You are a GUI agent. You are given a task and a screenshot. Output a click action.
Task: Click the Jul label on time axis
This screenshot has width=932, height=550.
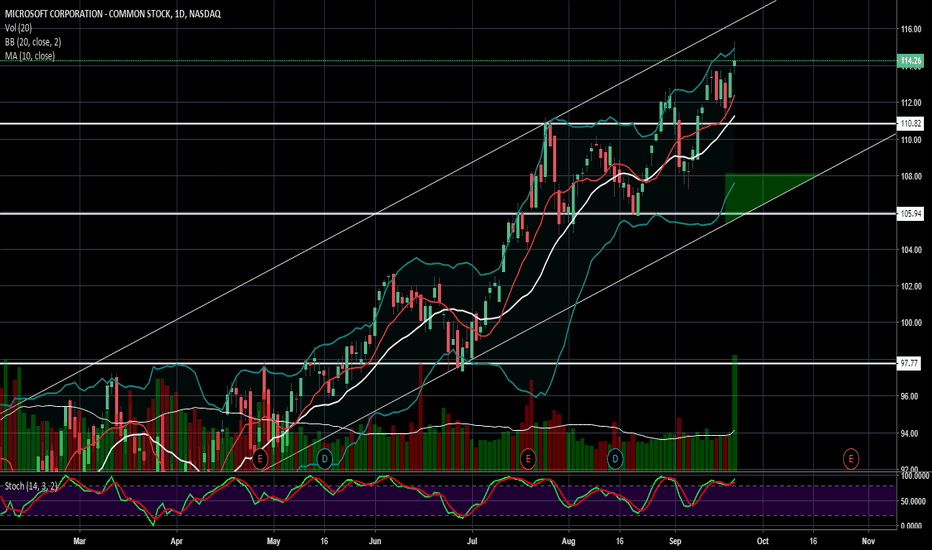pyautogui.click(x=472, y=541)
